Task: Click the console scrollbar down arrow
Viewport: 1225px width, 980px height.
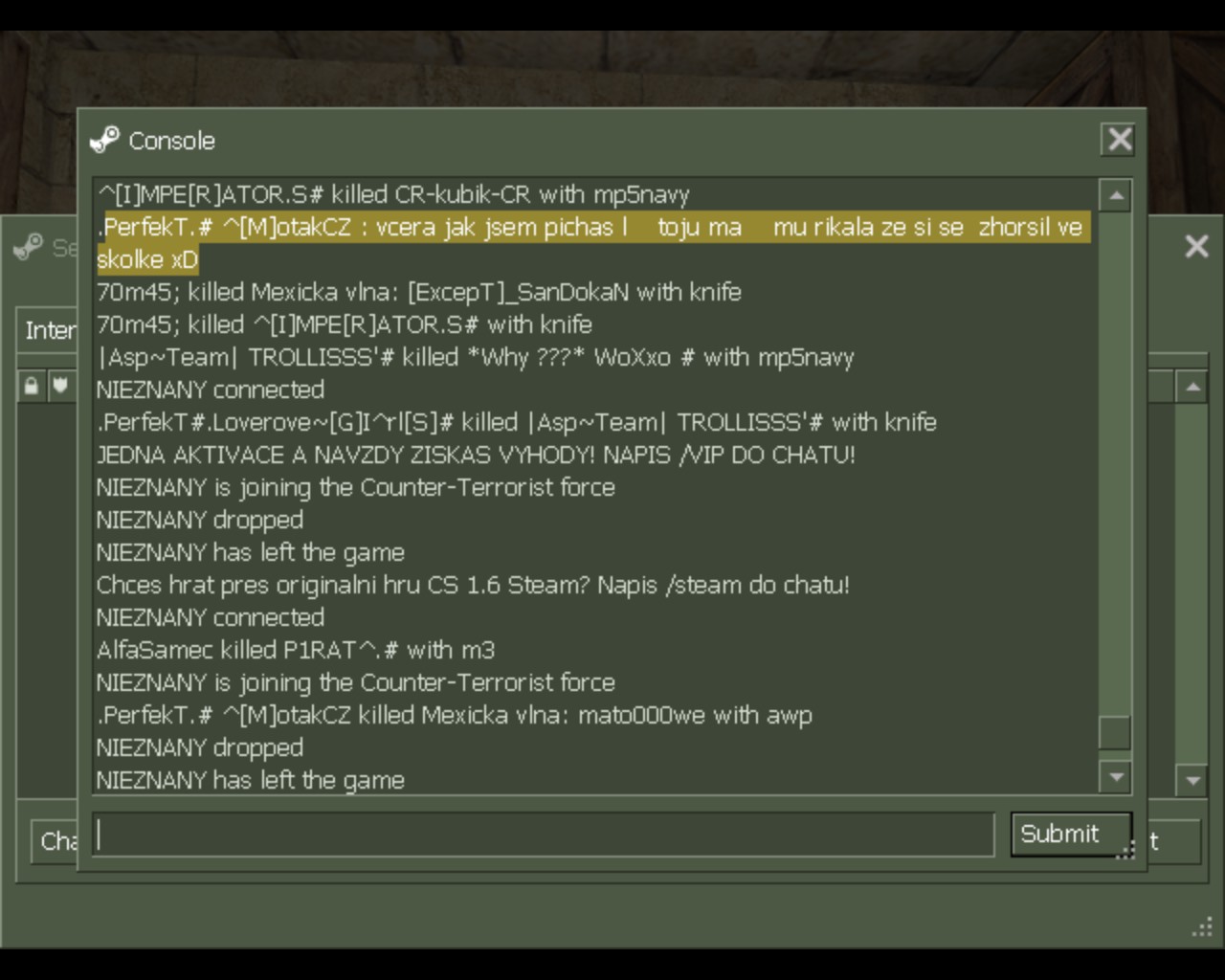Action: tap(1115, 777)
